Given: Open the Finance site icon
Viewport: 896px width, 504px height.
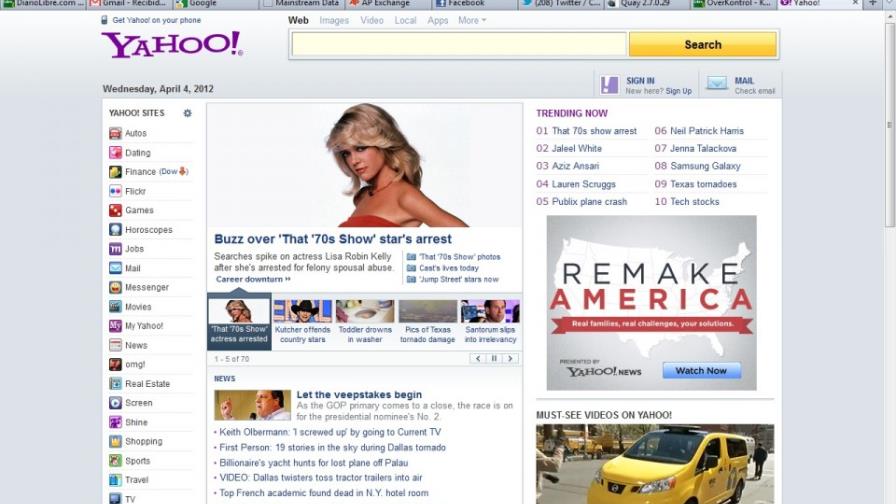Looking at the screenshot, I should pos(115,171).
